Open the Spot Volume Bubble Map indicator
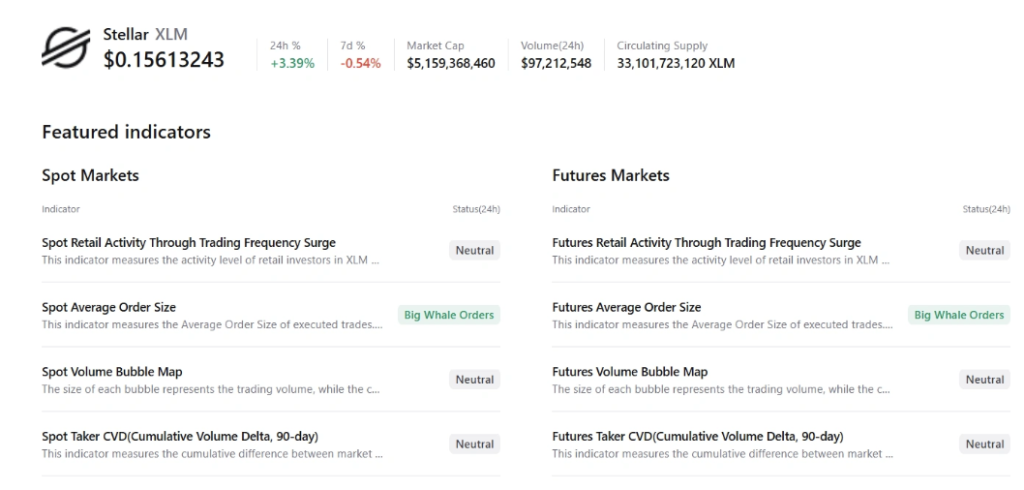The height and width of the screenshot is (490, 1024). point(112,372)
